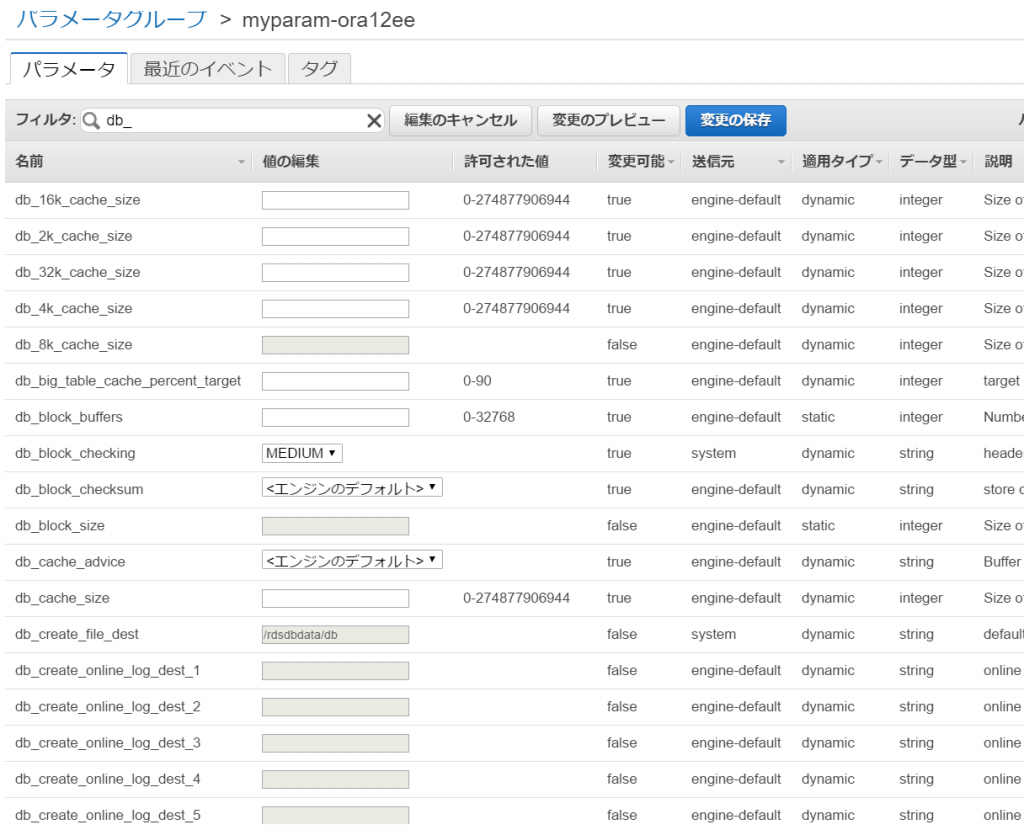The width and height of the screenshot is (1024, 830).
Task: Select the db_block_checking parameter name
Action: pos(75,453)
